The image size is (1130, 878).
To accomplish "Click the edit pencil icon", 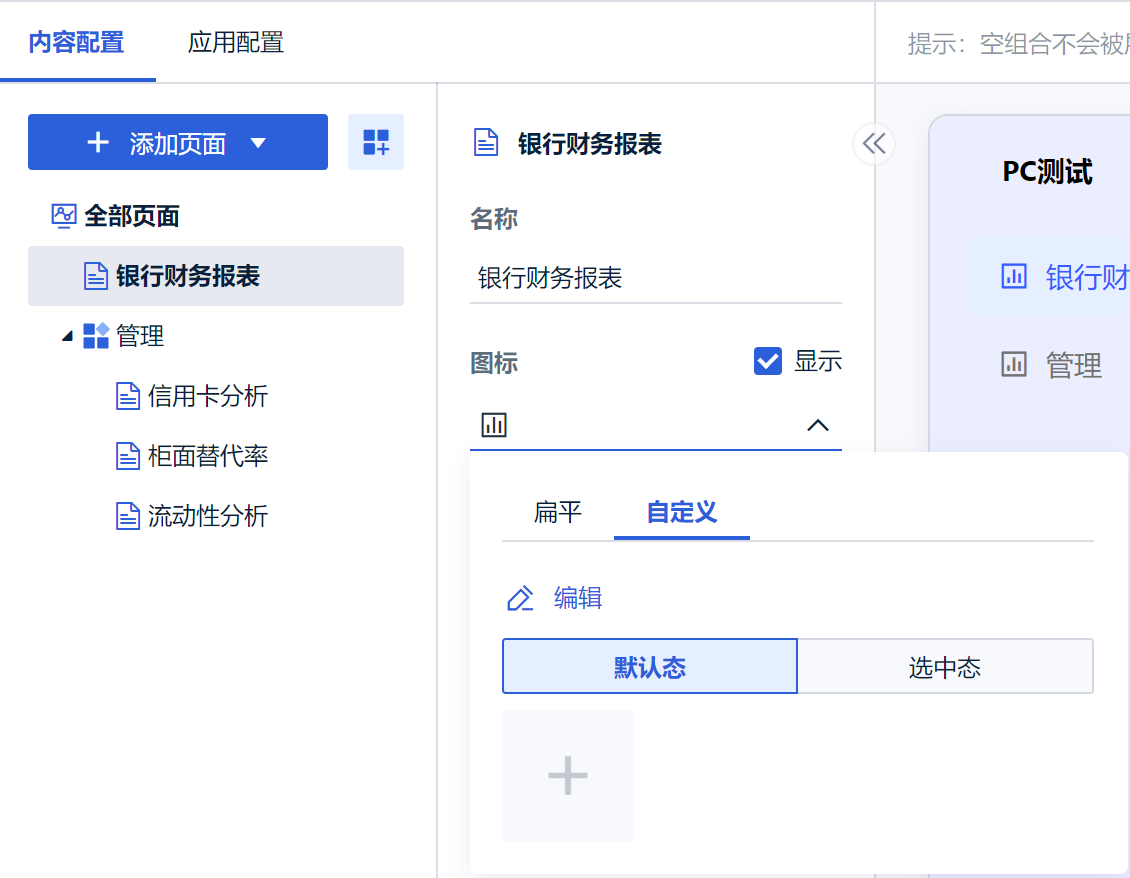I will pyautogui.click(x=520, y=599).
